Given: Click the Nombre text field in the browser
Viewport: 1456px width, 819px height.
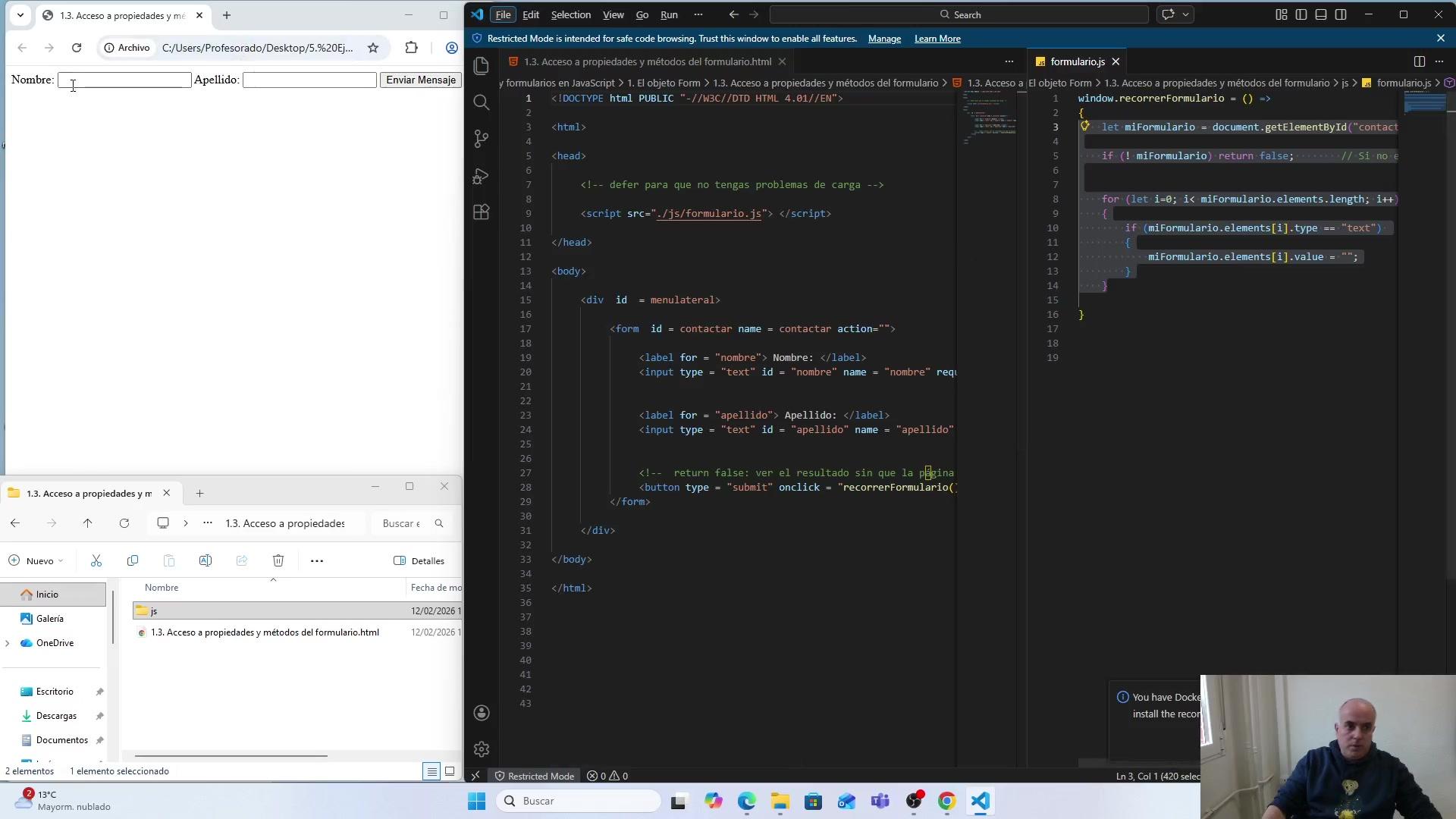Looking at the screenshot, I should [x=124, y=80].
